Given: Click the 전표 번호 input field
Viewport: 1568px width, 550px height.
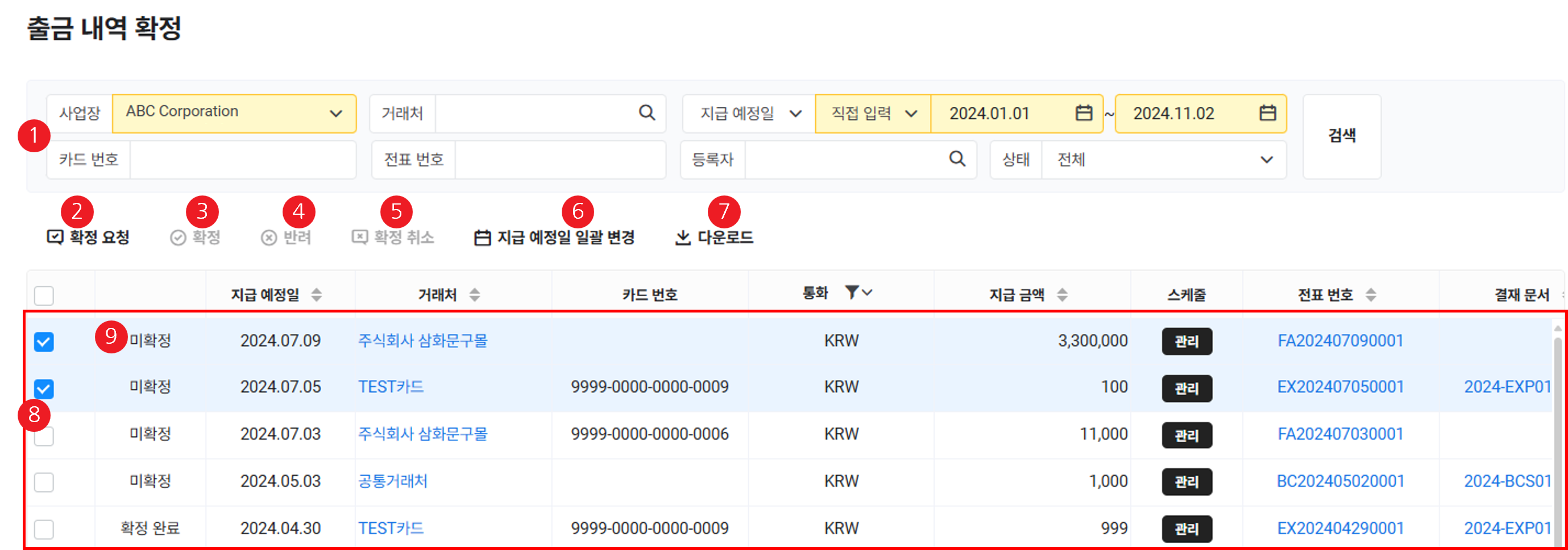Looking at the screenshot, I should pos(560,160).
